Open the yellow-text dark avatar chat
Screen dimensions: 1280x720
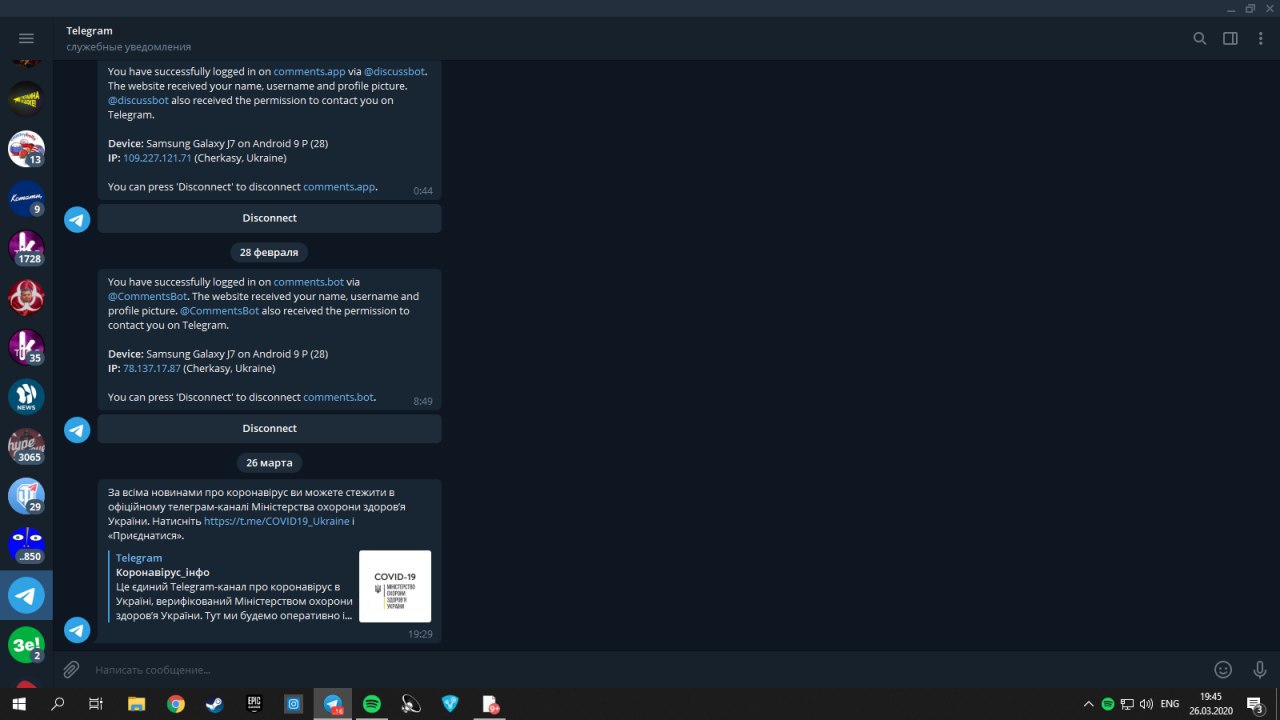tap(26, 99)
